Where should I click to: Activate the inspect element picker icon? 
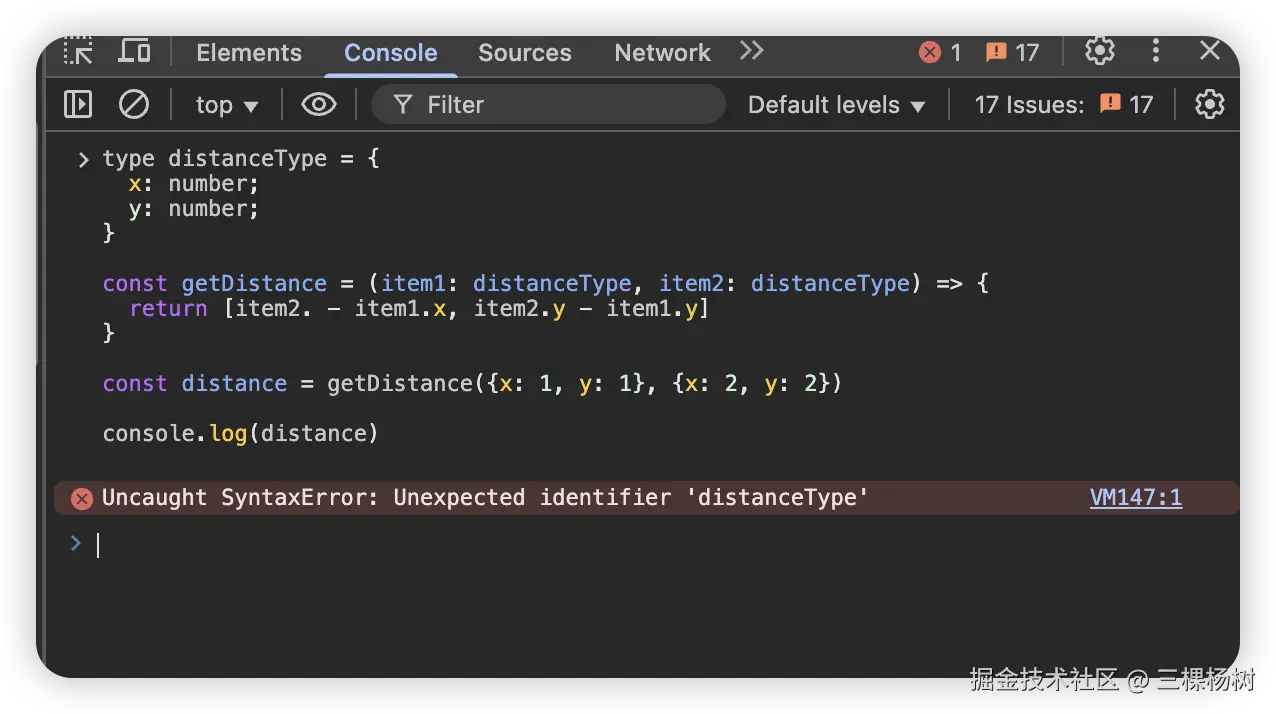click(x=78, y=52)
